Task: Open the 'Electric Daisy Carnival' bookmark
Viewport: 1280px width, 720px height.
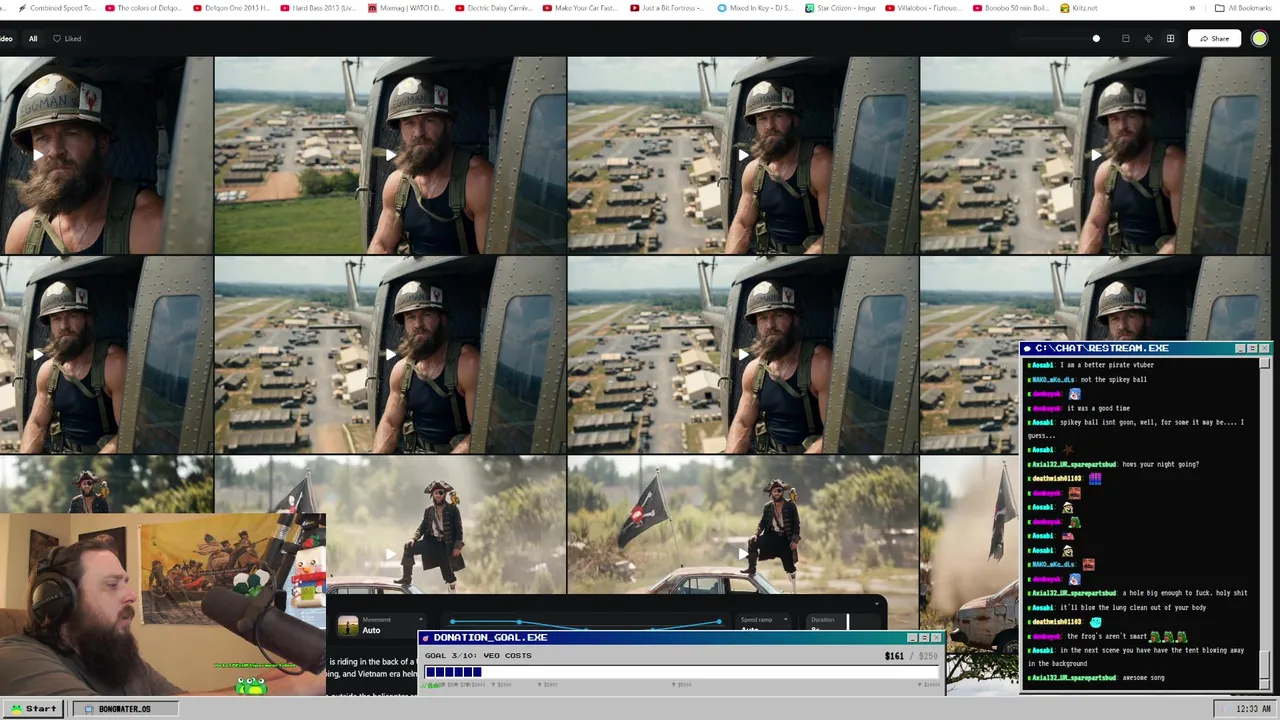Action: click(493, 8)
